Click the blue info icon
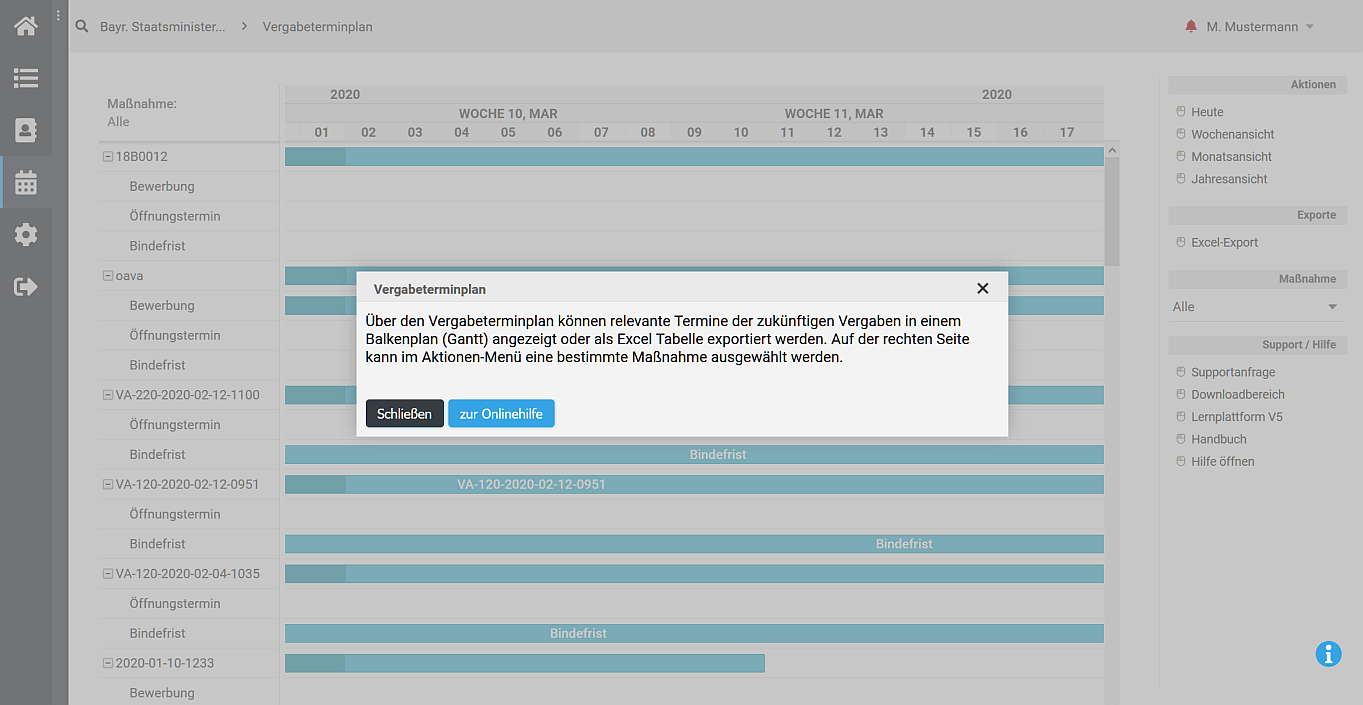Screen dimensions: 1363x705 (x=1328, y=654)
